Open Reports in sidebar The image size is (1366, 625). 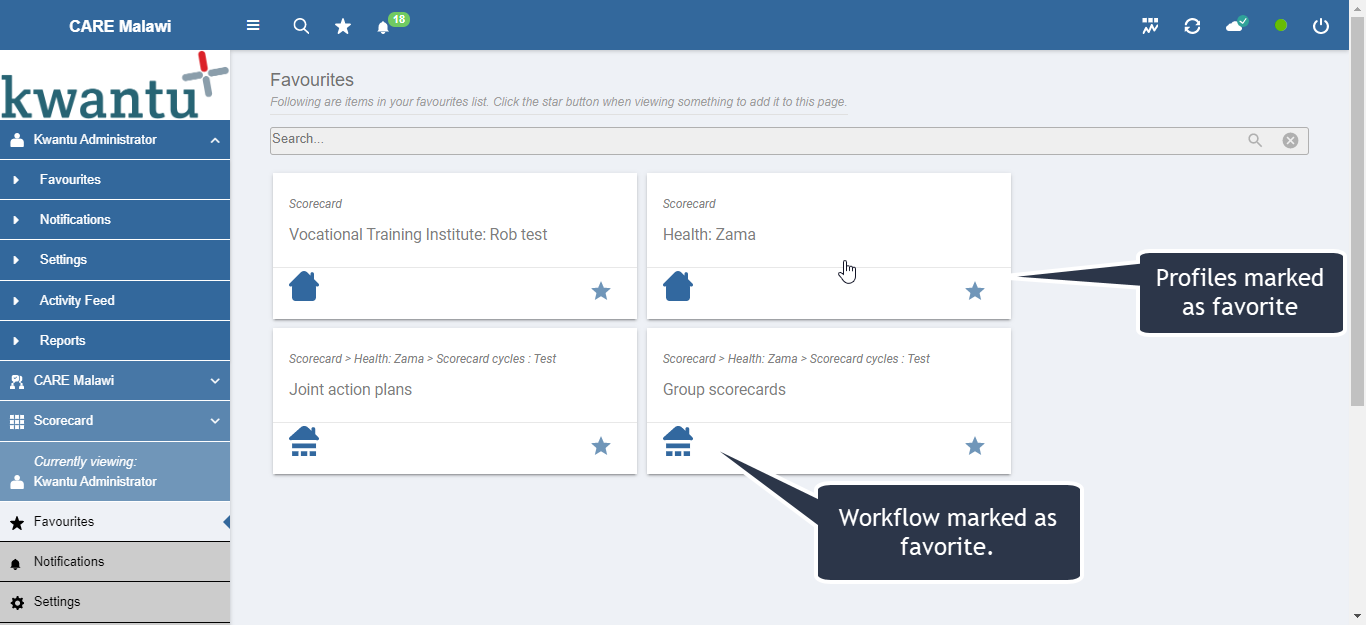[x=115, y=341]
